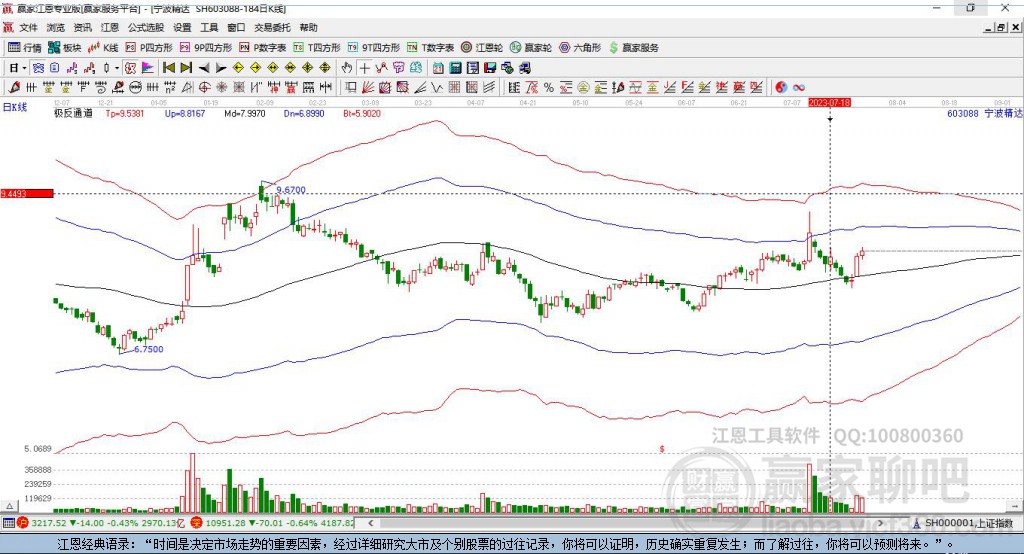Open the T四方形 tool
The image size is (1024, 554).
[x=317, y=48]
